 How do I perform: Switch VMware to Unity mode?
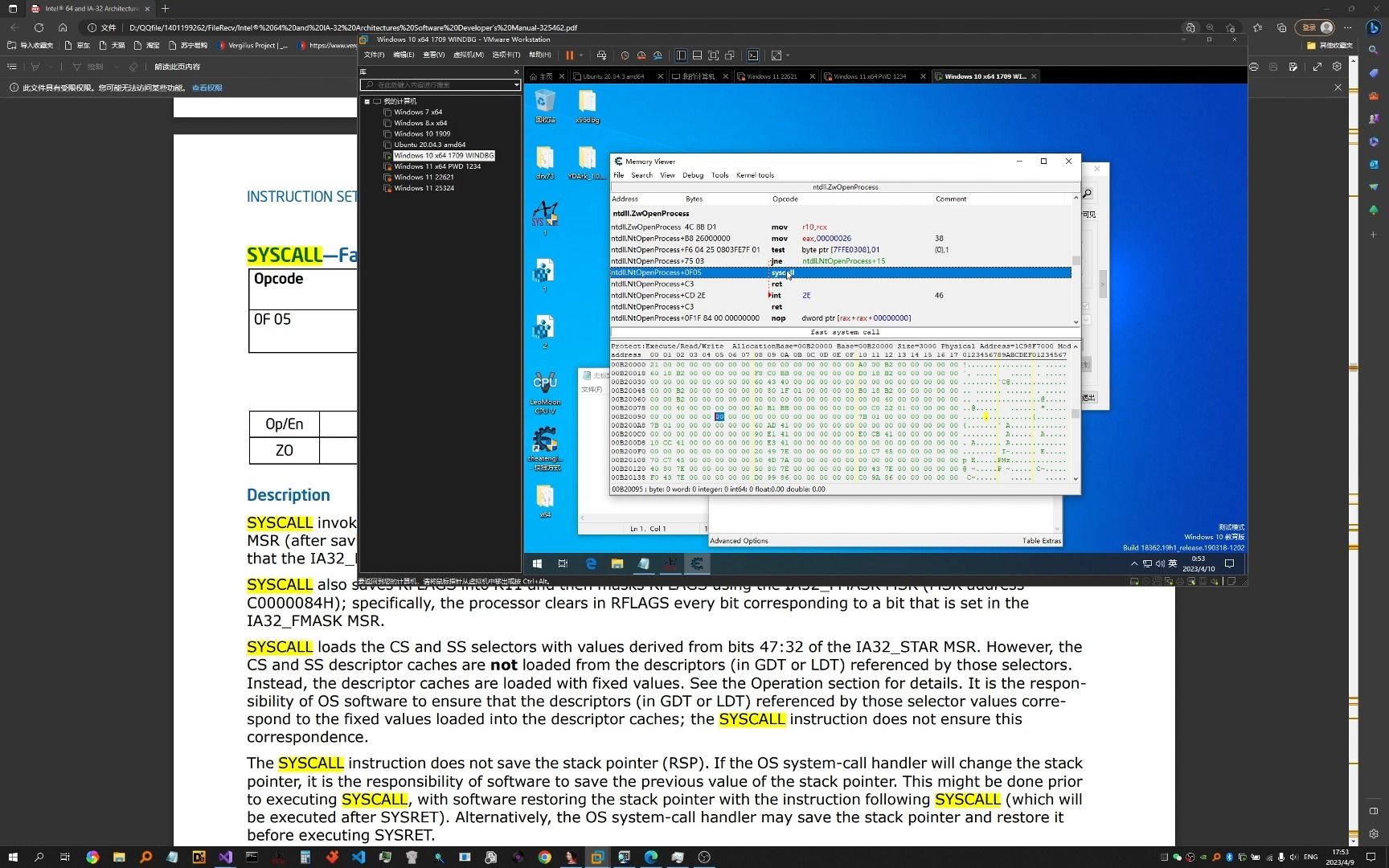(x=730, y=55)
